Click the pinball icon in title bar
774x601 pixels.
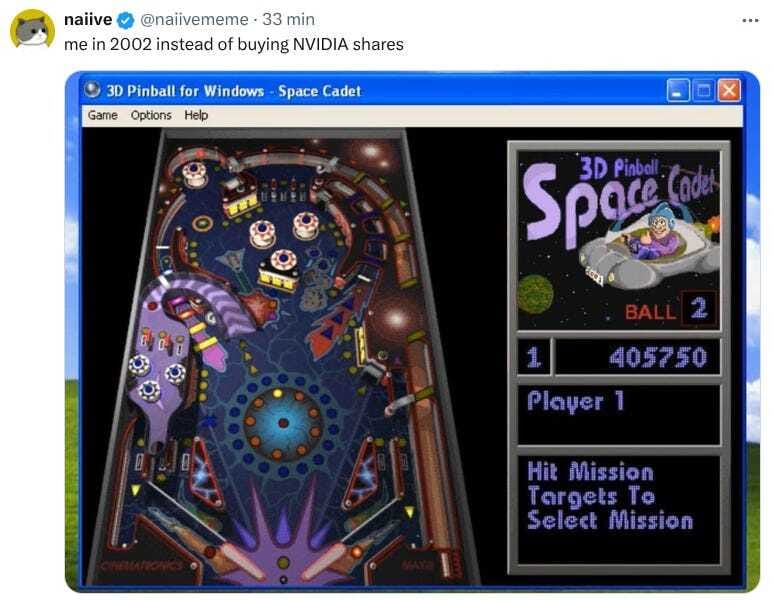coord(92,90)
